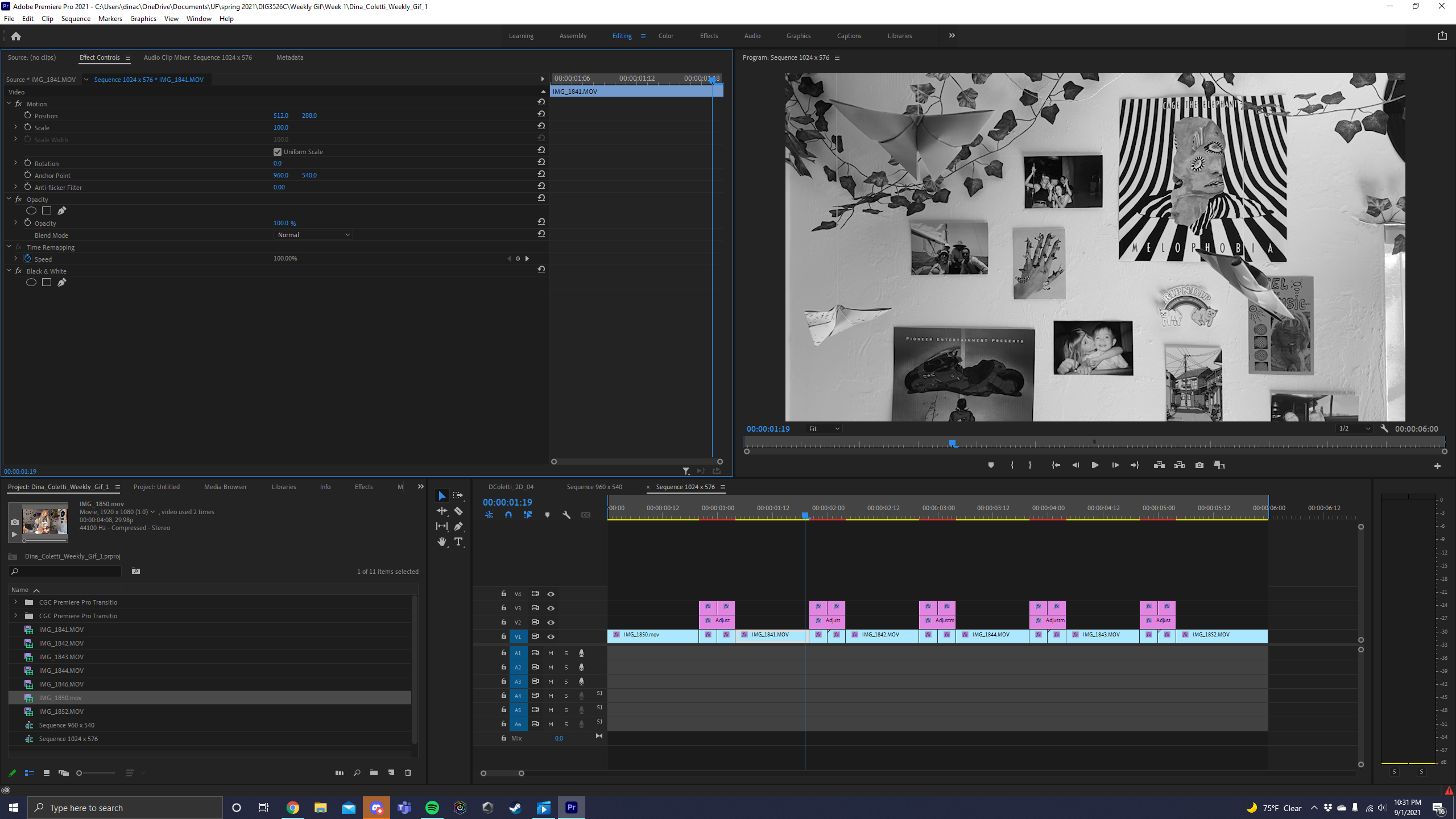
Task: Expand first CGC Premiere Pro Transitio bin
Action: click(x=16, y=602)
